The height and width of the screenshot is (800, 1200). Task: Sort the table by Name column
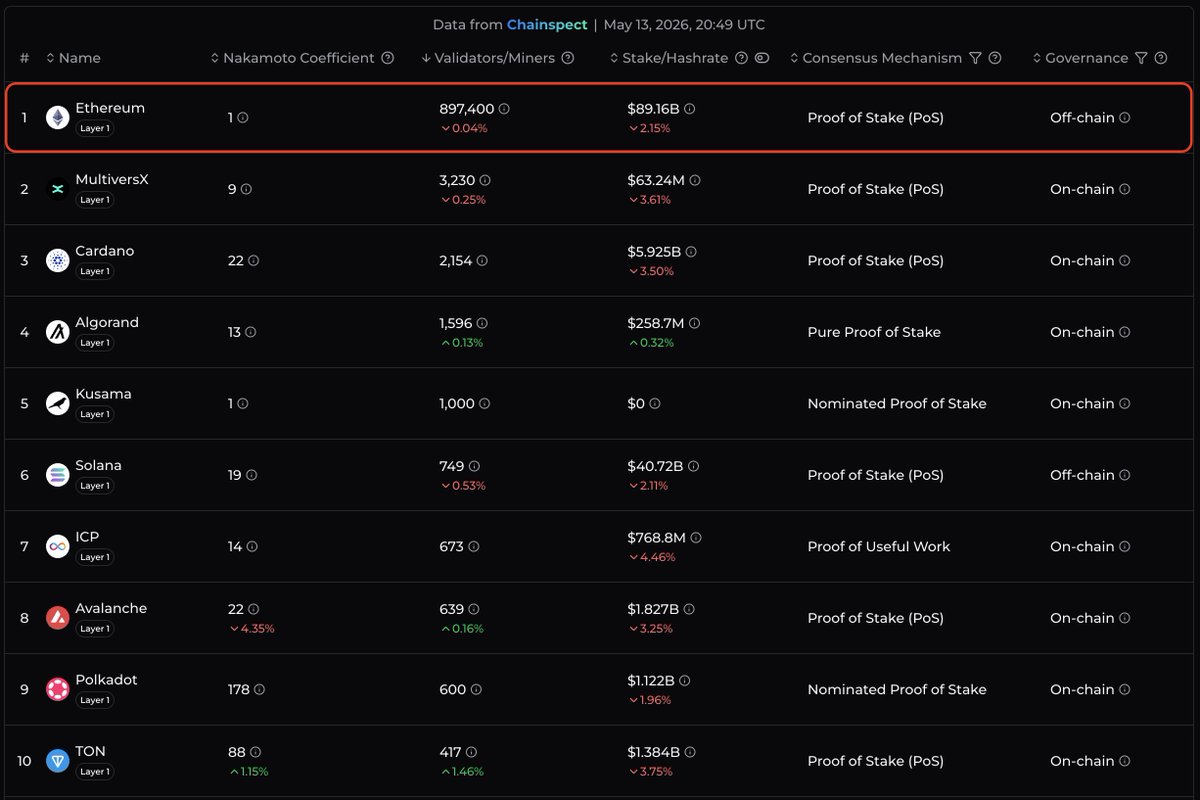(73, 58)
